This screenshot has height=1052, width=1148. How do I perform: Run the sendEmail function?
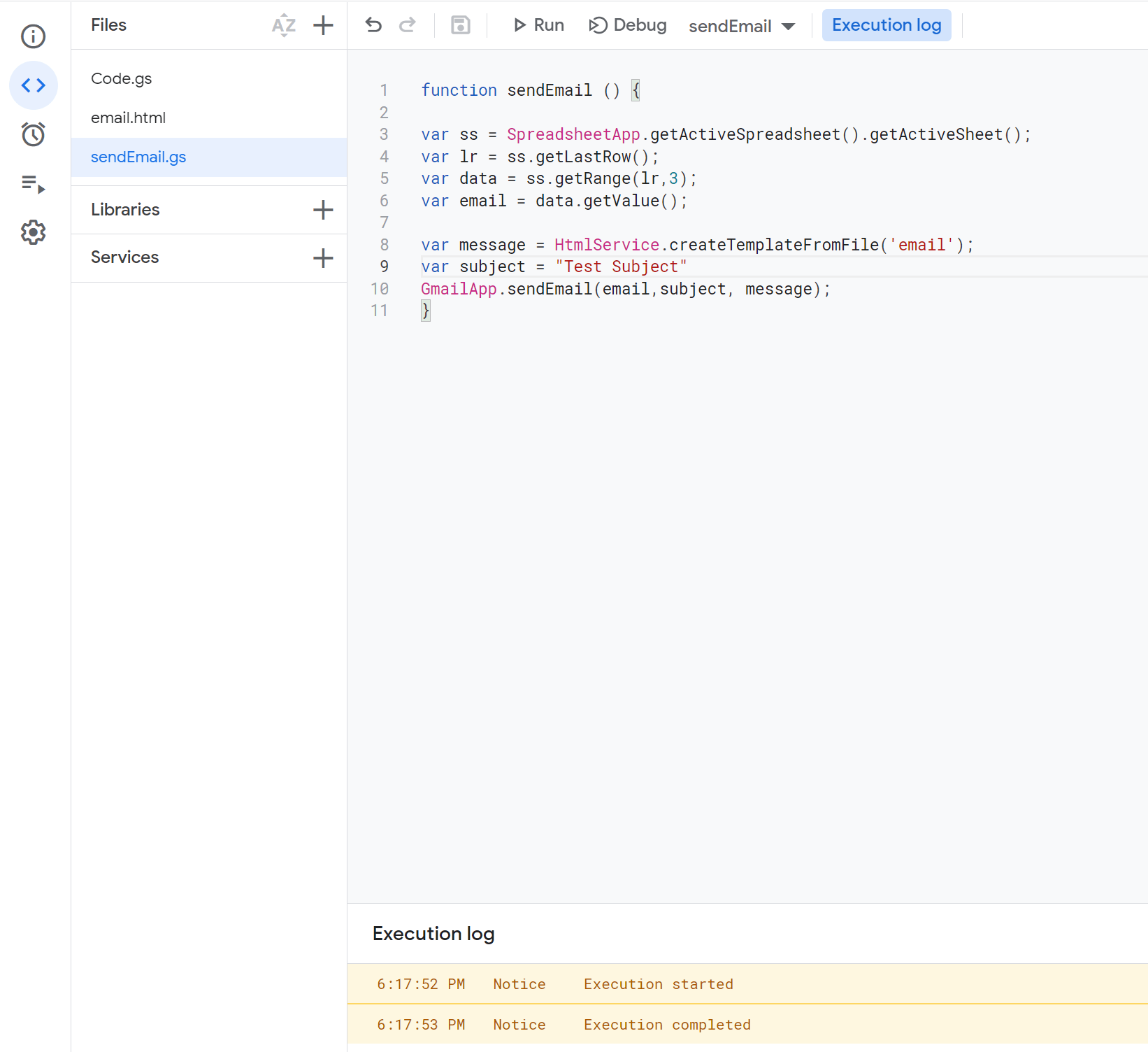coord(538,26)
